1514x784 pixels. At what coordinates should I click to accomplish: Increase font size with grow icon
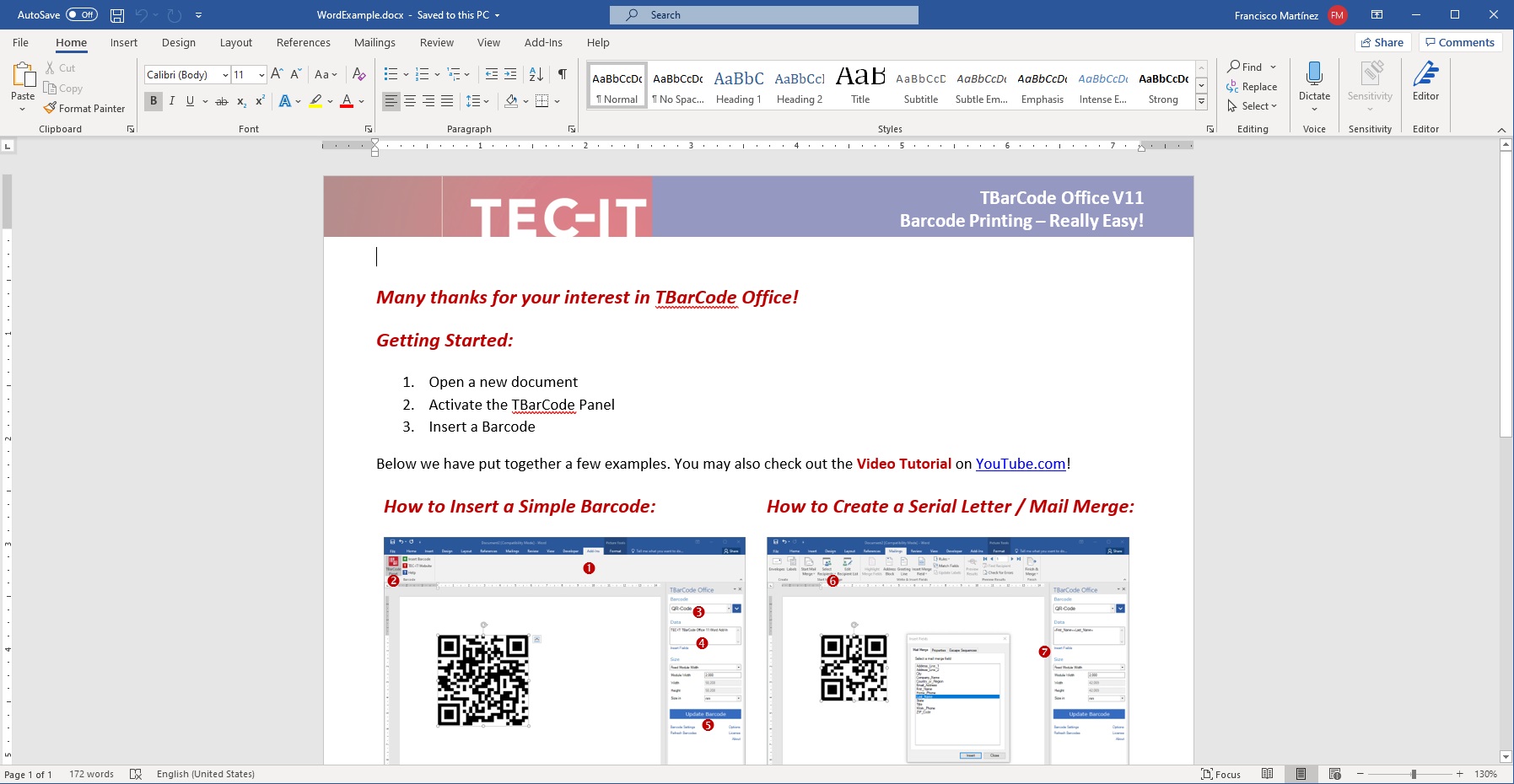tap(277, 74)
